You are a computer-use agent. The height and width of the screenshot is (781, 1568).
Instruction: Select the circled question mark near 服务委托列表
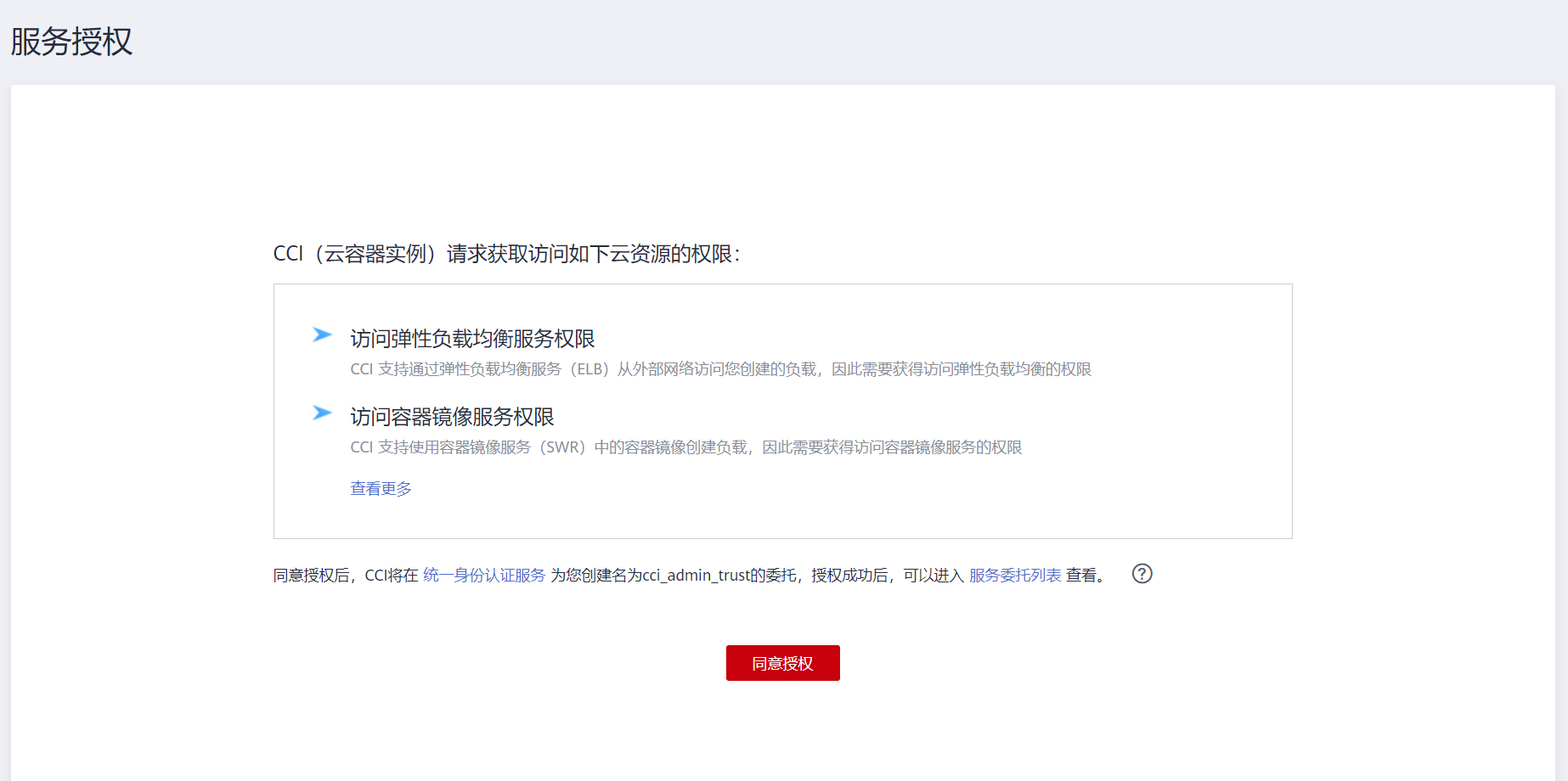pos(1142,575)
